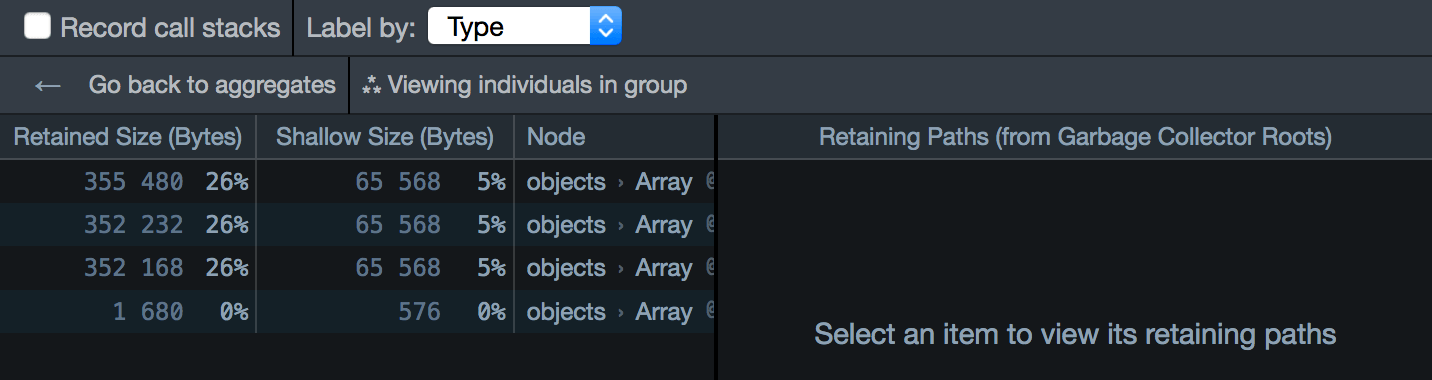This screenshot has height=380, width=1432.
Task: Click 'Select an item to view its retaining paths'
Action: (x=1075, y=333)
